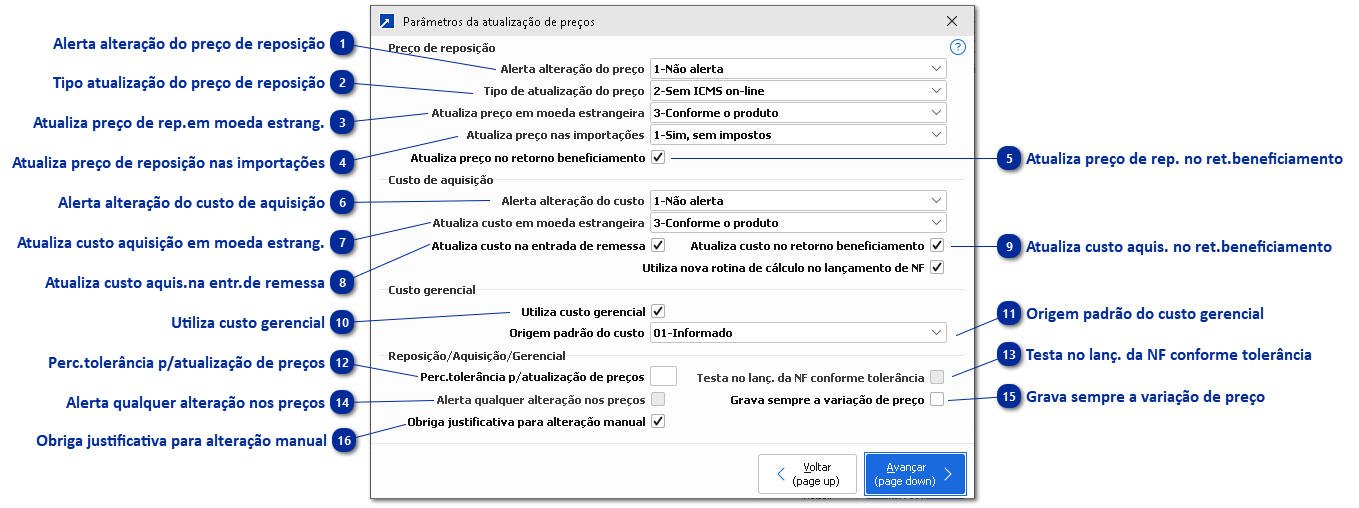The height and width of the screenshot is (508, 1359).
Task: Click 'Testa no lanç. da NF conforme tolerância' checkbox
Action: pyautogui.click(x=937, y=378)
